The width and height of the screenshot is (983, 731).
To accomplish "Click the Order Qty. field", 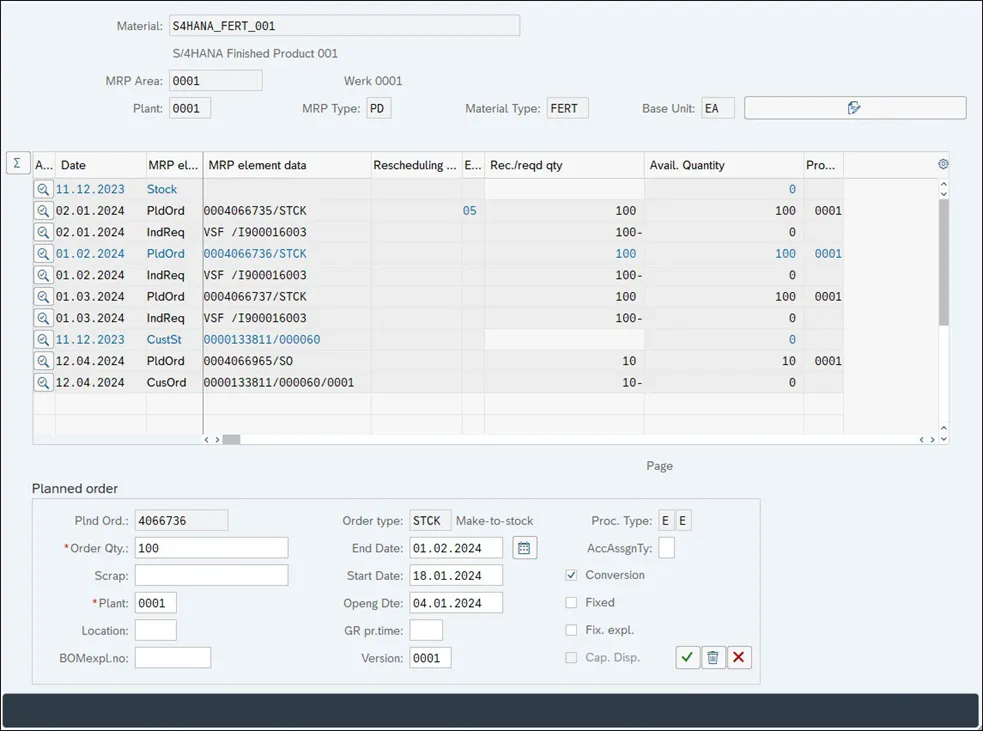I will coord(211,548).
